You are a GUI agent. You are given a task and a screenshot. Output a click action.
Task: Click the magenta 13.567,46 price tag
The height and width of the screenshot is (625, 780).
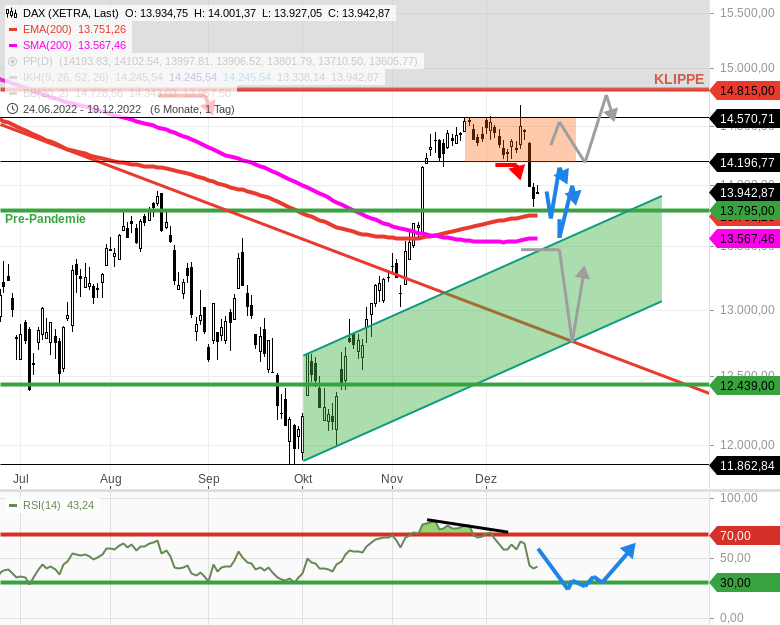(x=745, y=239)
